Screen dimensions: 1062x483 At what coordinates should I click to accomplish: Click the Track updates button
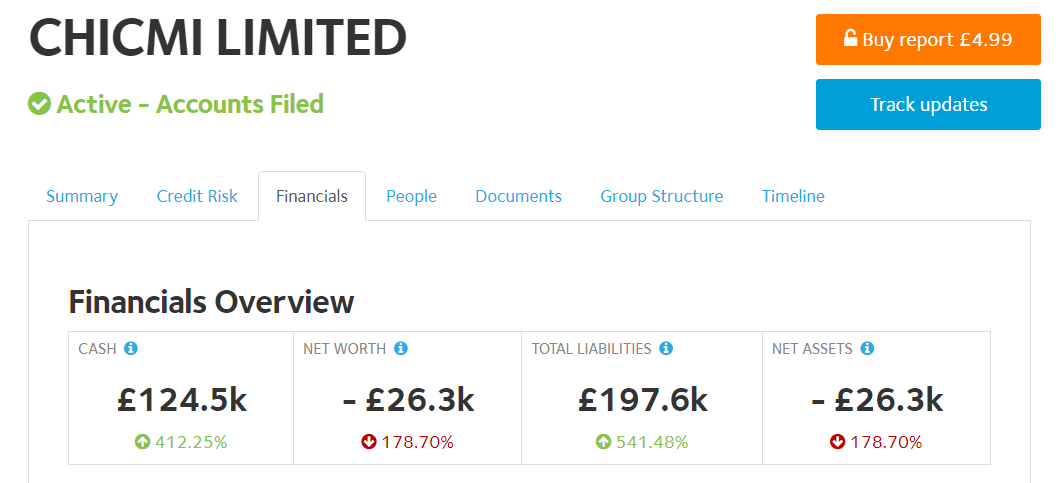[x=928, y=104]
